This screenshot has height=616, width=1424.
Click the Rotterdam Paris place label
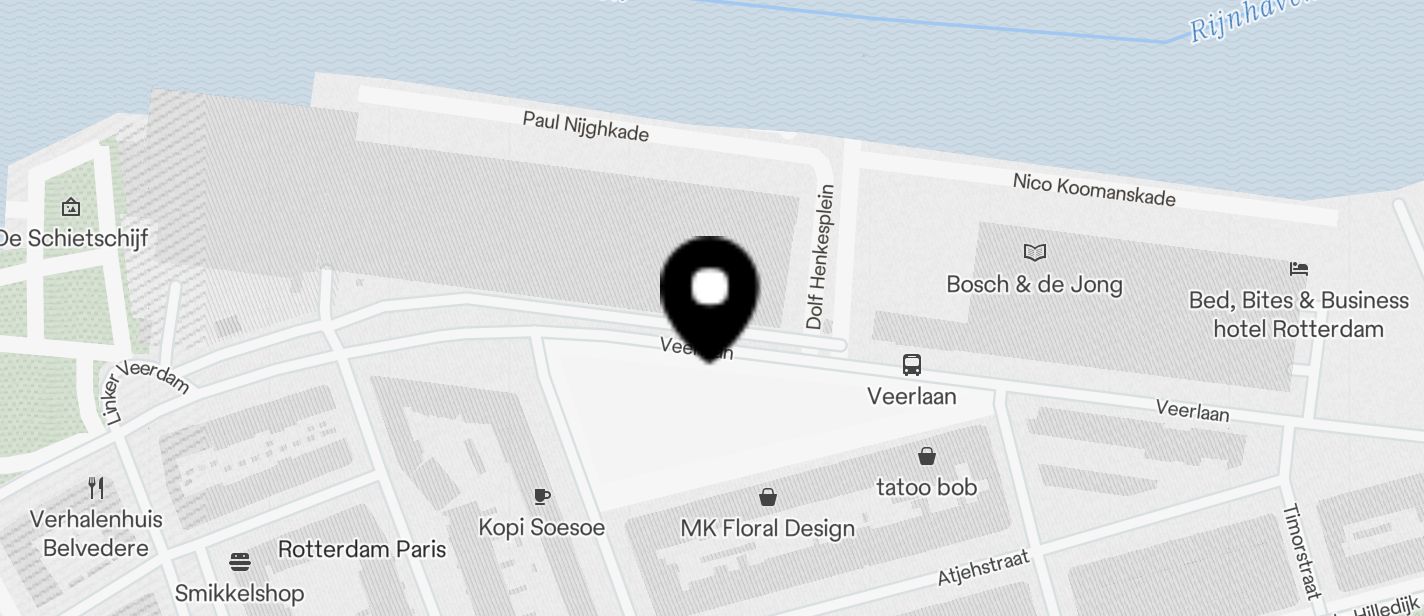(362, 549)
